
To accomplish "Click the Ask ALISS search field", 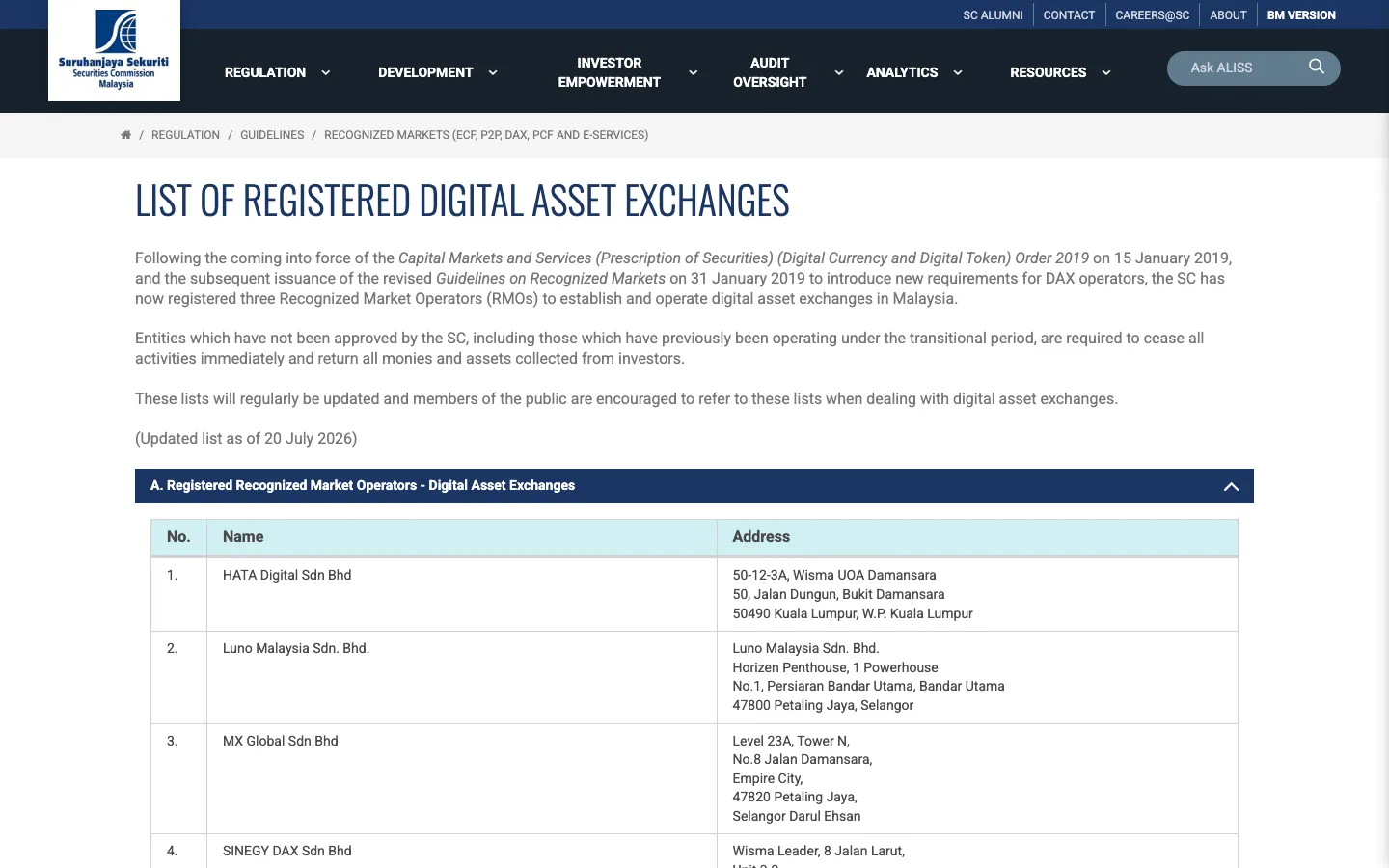I will coord(1244,68).
